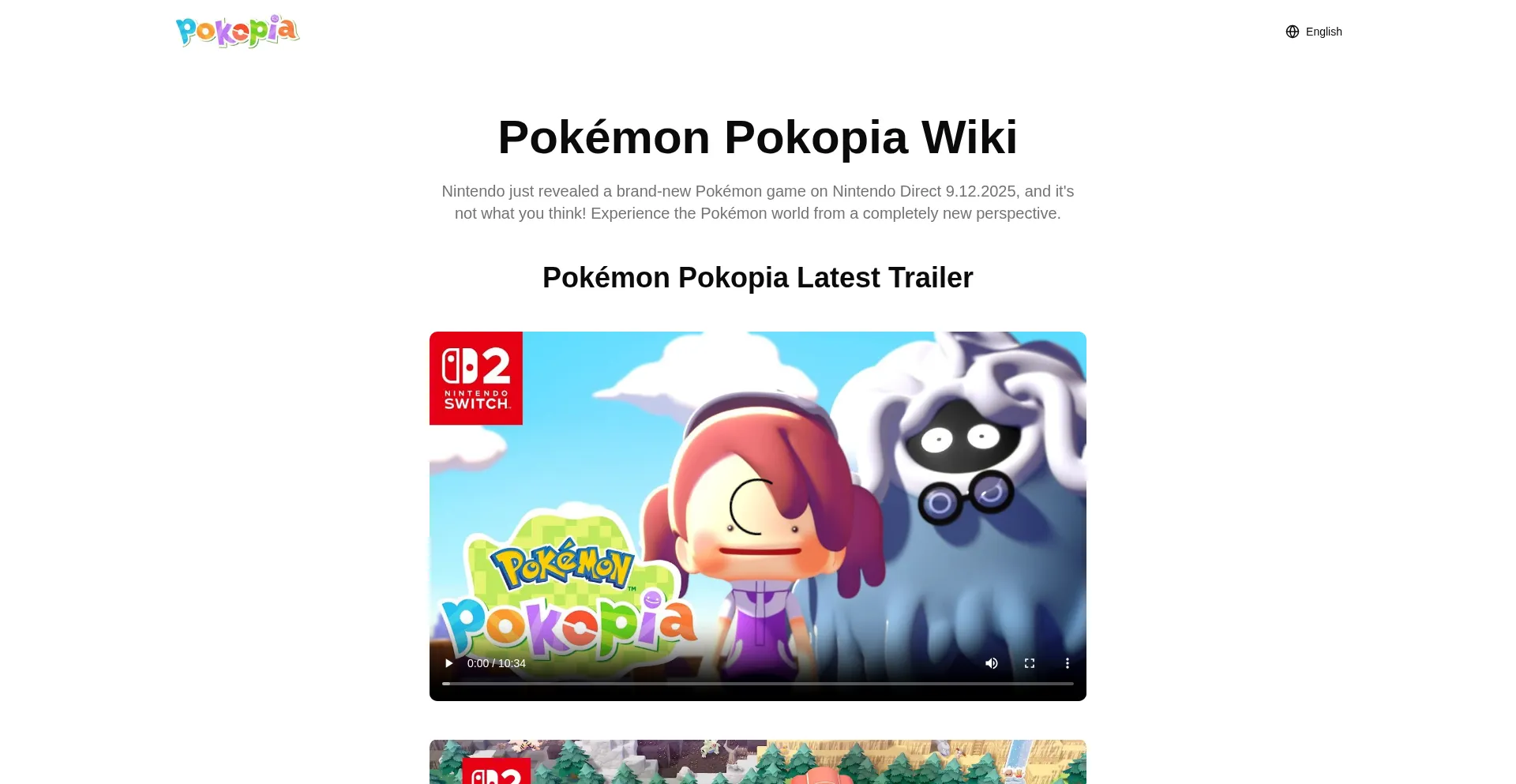
Task: Click the trailer's seek progress bar
Action: pos(758,684)
